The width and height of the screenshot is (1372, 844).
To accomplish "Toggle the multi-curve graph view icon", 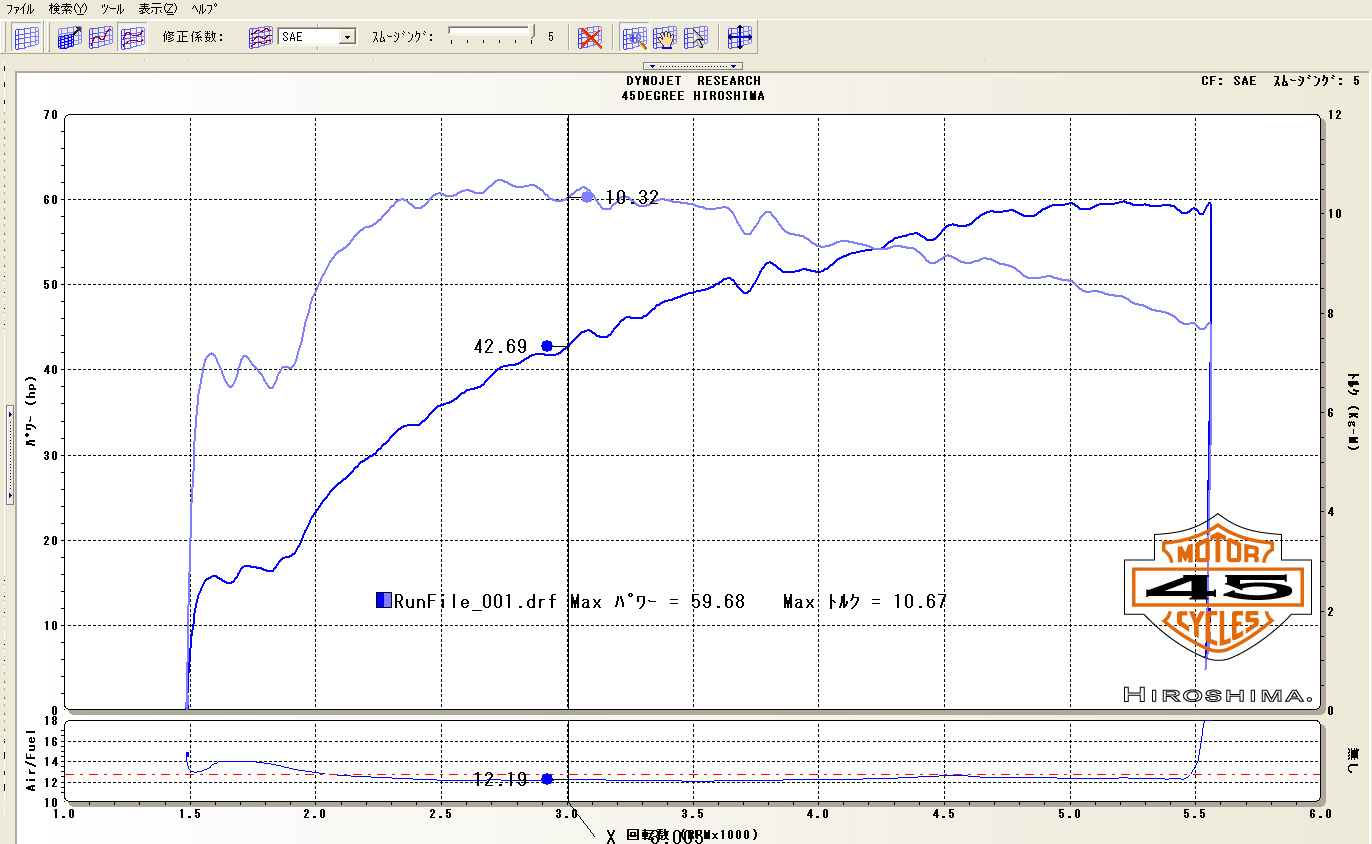I will coord(132,38).
